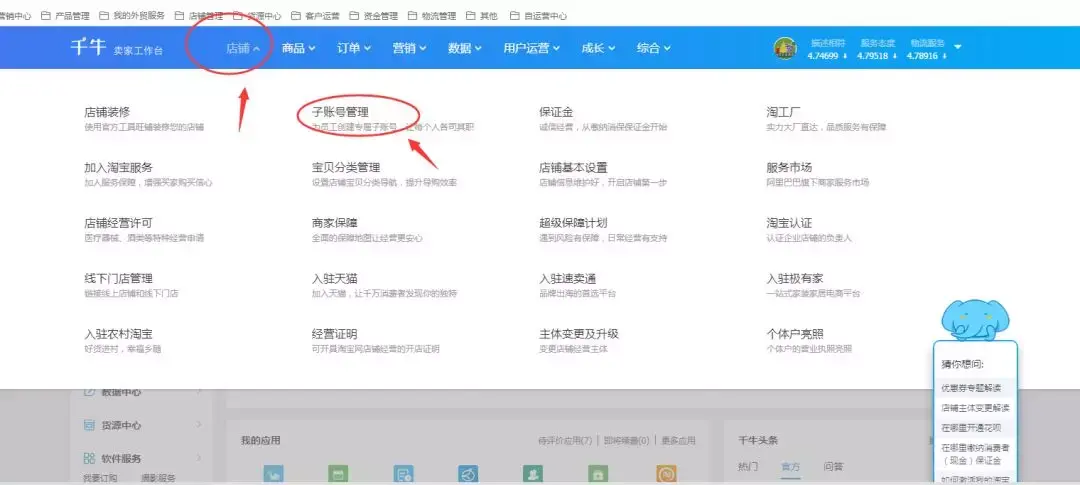Image resolution: width=1080 pixels, height=485 pixels.
Task: Open the 我的外贸服务 bookmark folder
Action: (132, 15)
